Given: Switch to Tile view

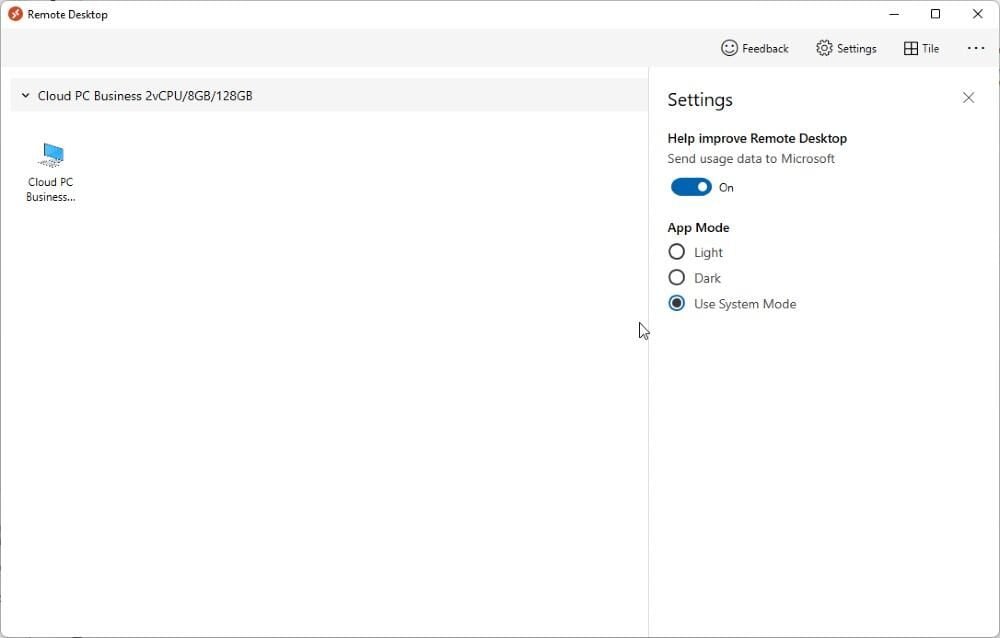Looking at the screenshot, I should click(922, 48).
